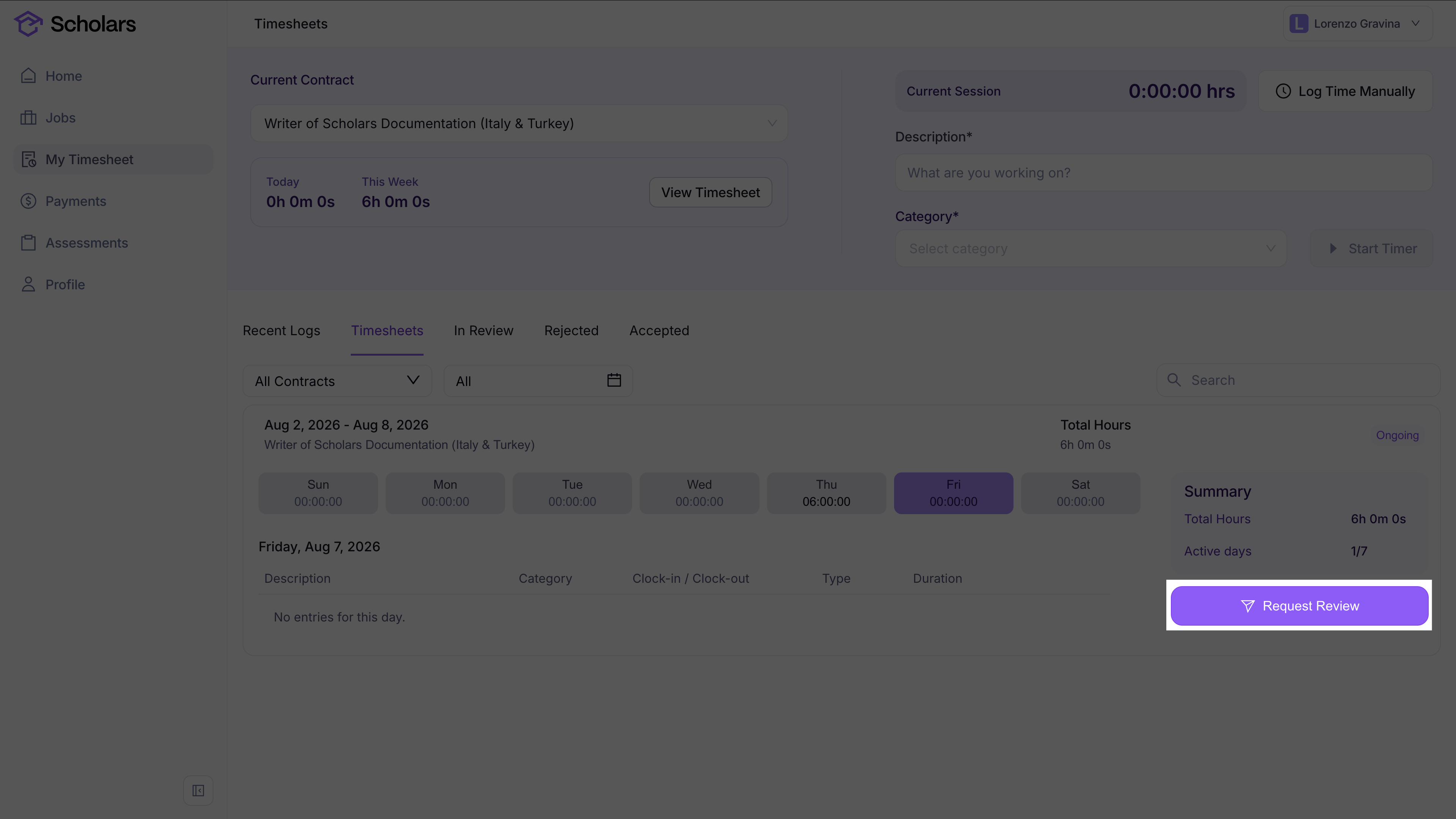Viewport: 1456px width, 819px height.
Task: Open the Lorenzo Gravina user menu chevron
Action: point(1415,24)
